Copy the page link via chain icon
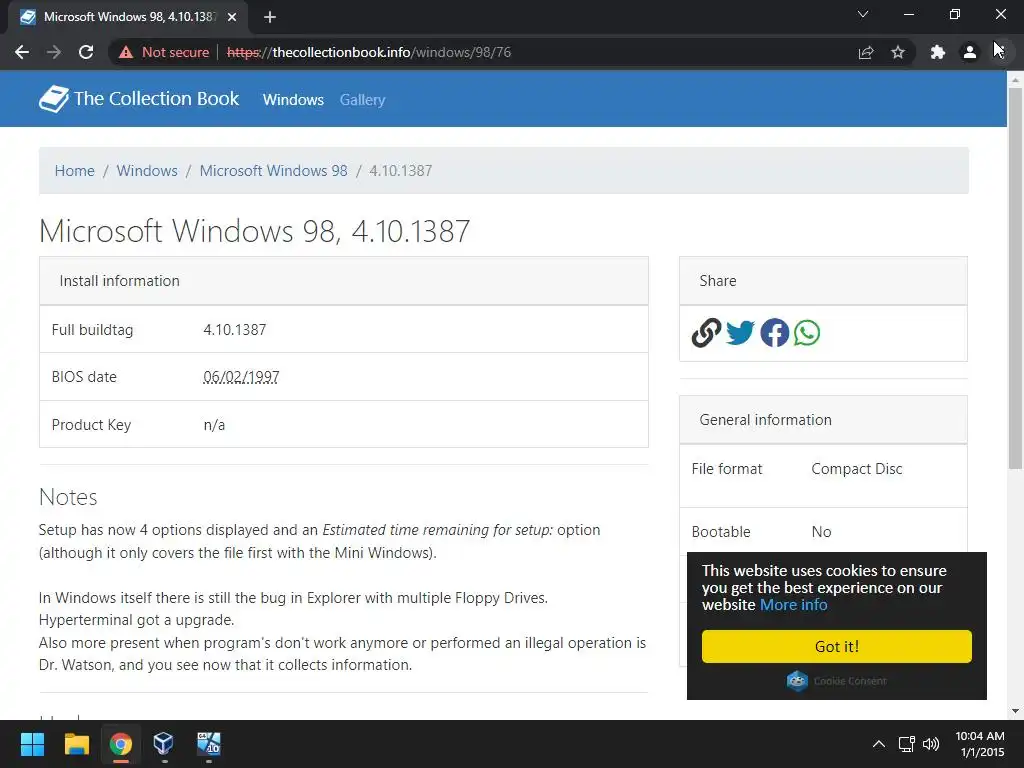1024x768 pixels. [x=706, y=333]
